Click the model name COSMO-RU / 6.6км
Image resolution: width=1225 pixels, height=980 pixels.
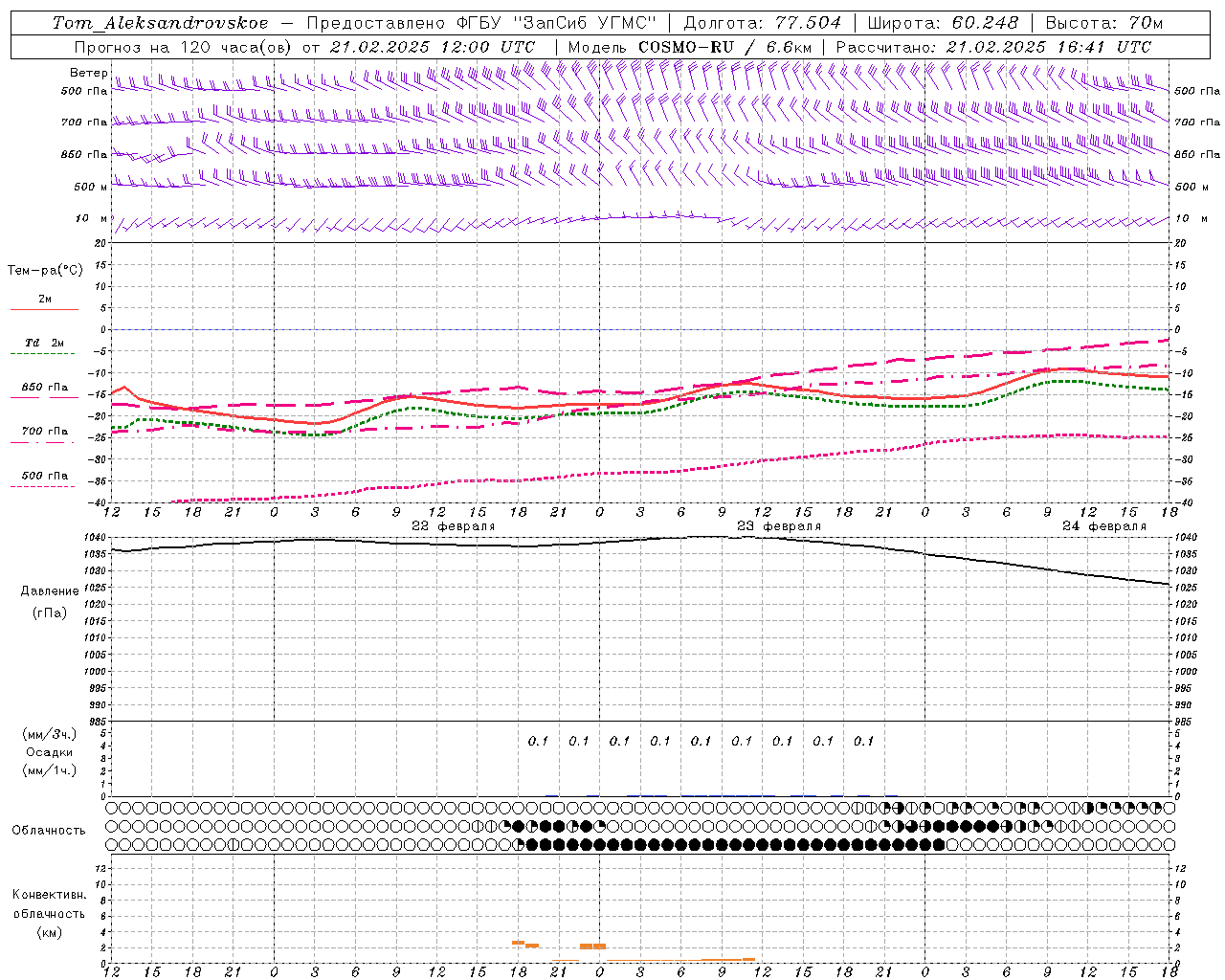pyautogui.click(x=724, y=47)
